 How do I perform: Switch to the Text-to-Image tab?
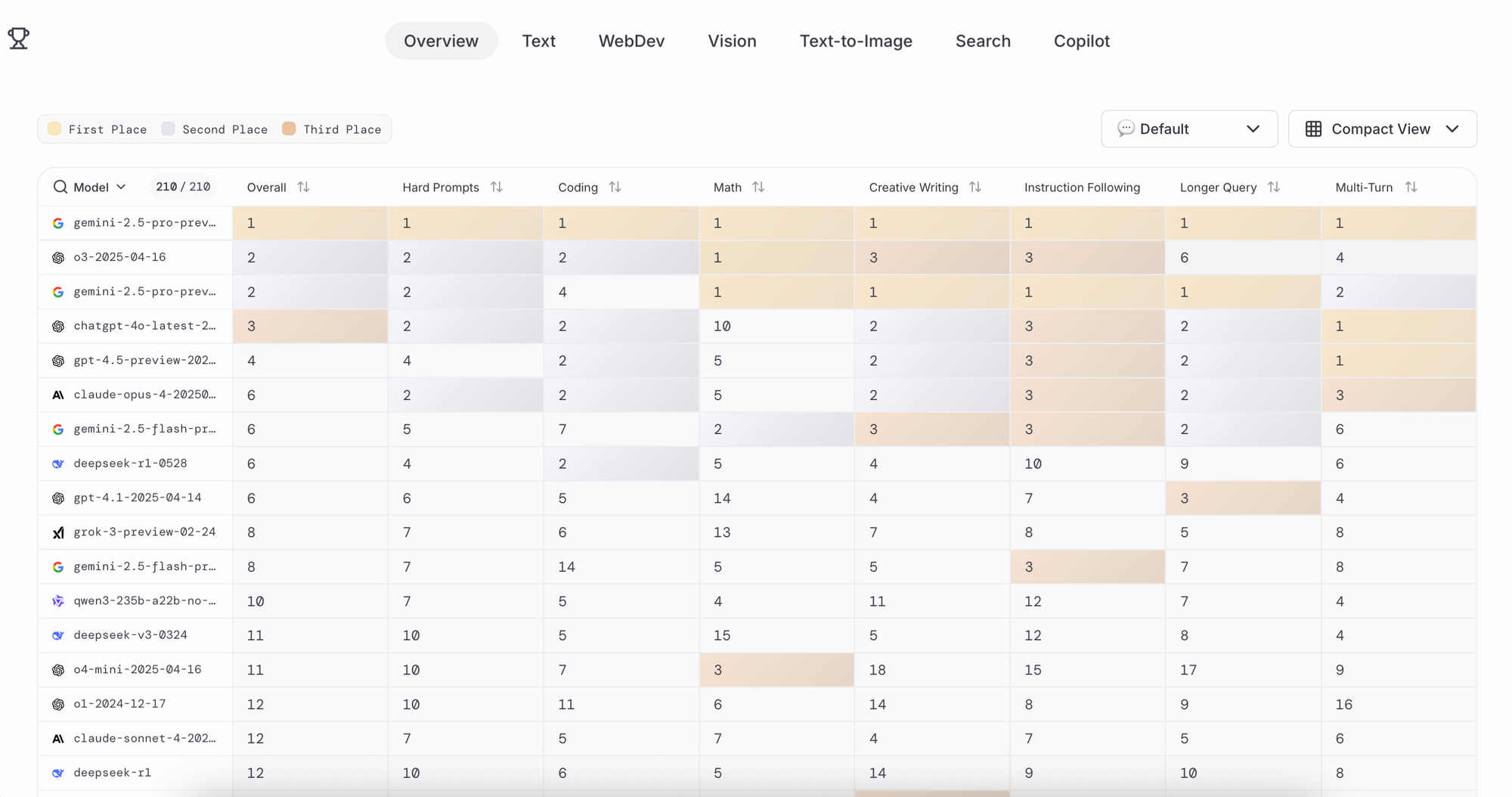[x=856, y=41]
